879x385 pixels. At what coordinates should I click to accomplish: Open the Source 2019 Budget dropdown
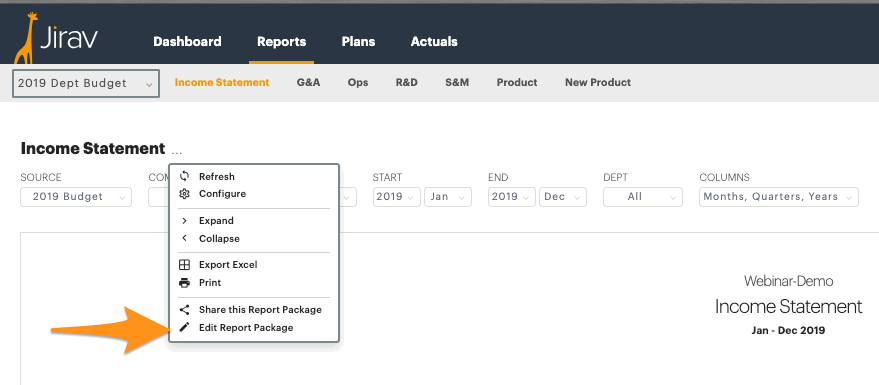76,197
